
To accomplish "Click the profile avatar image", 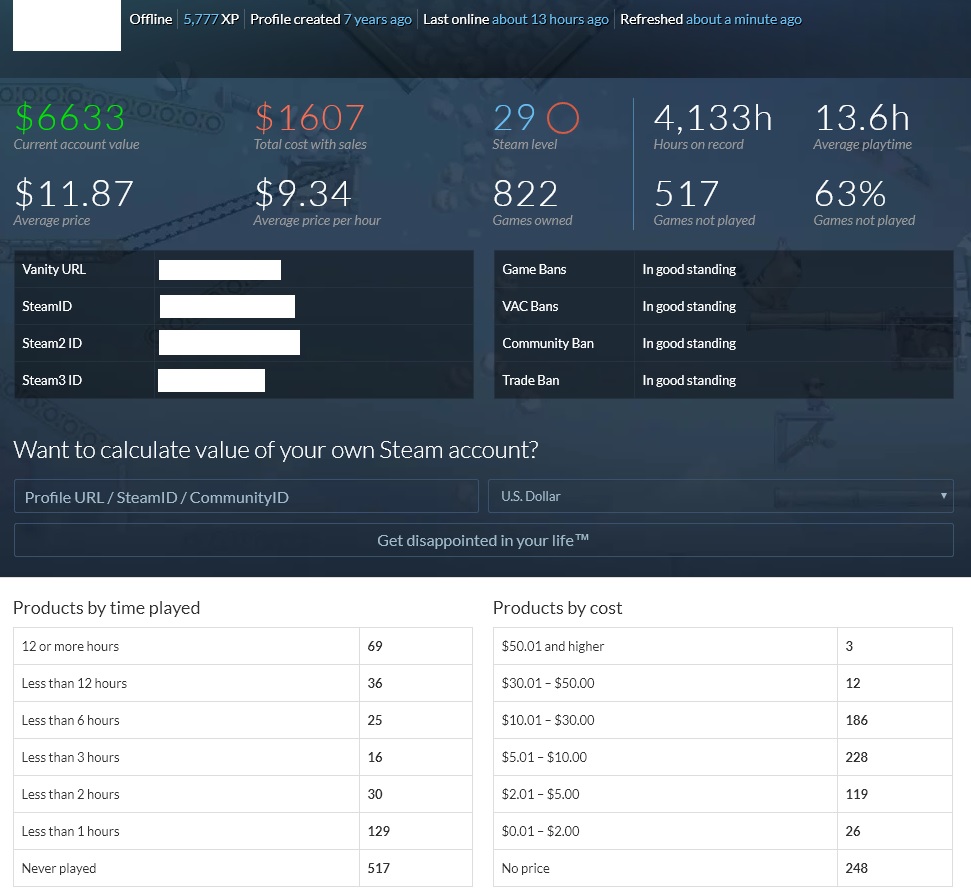I will (x=67, y=25).
